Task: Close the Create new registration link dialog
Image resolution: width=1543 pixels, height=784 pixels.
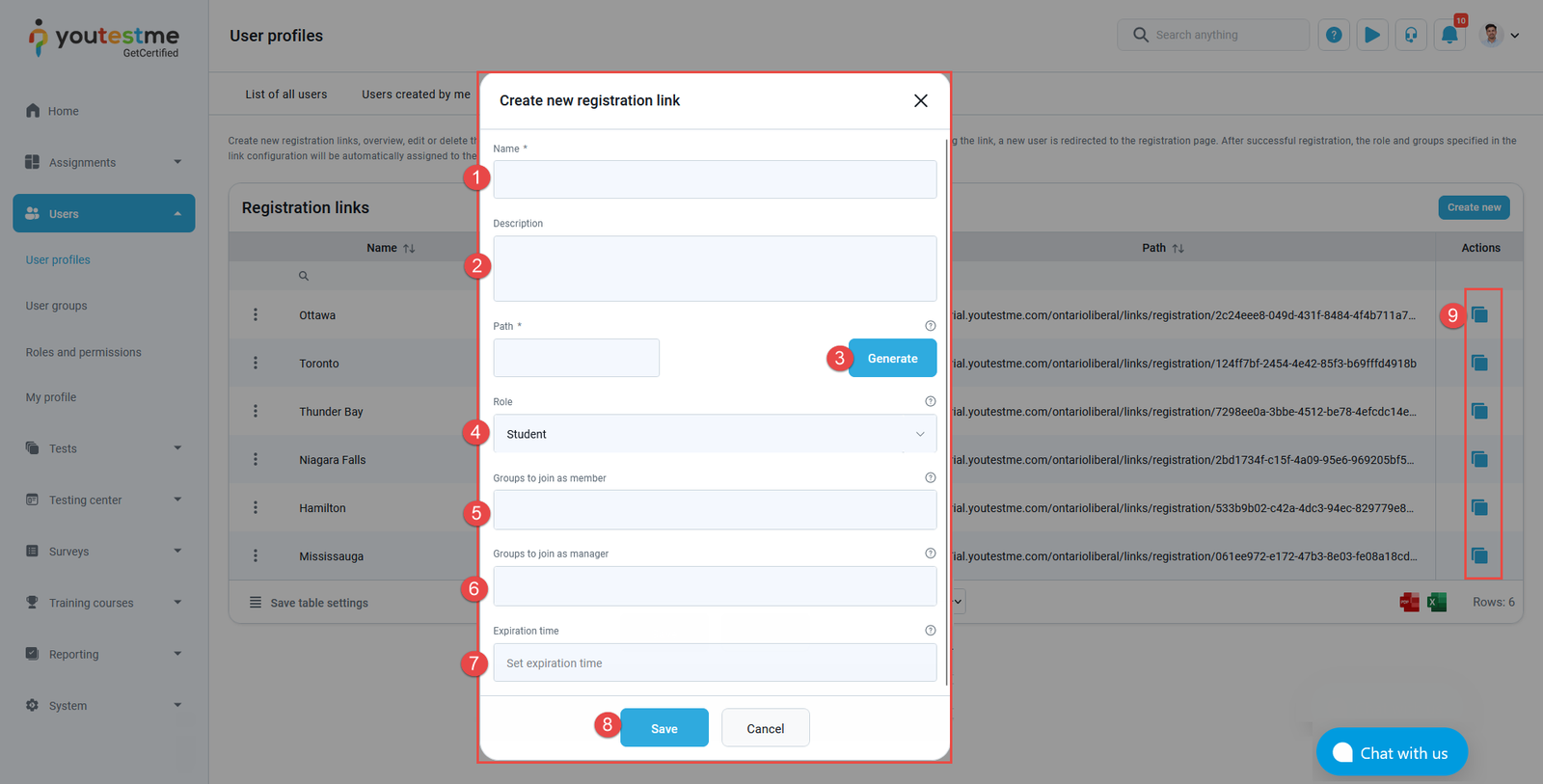Action: (x=920, y=100)
